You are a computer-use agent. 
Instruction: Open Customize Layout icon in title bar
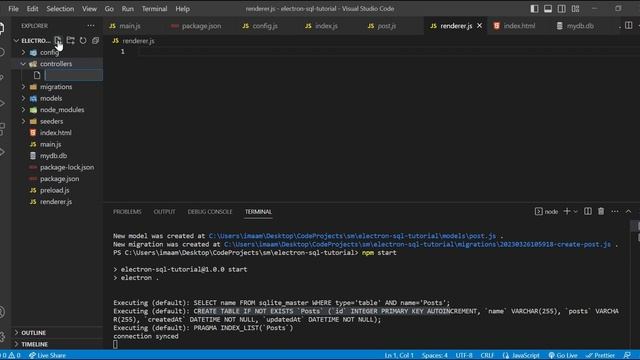(x=576, y=9)
